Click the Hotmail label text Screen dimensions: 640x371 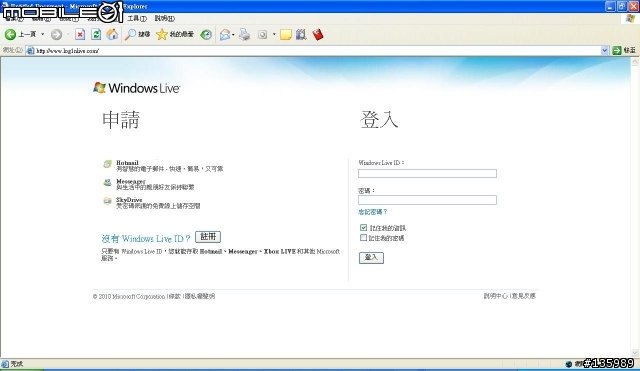click(127, 162)
